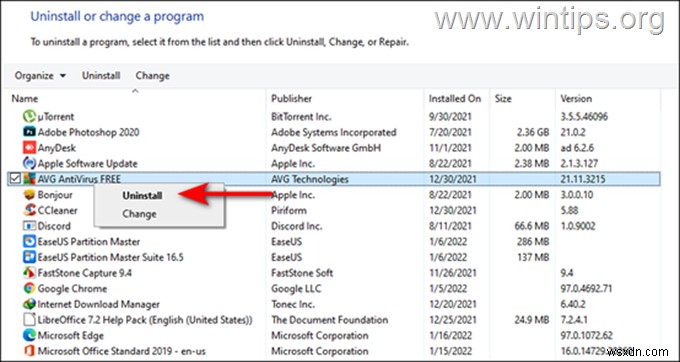Select the FastStone Capture 9.4 icon

pyautogui.click(x=29, y=273)
